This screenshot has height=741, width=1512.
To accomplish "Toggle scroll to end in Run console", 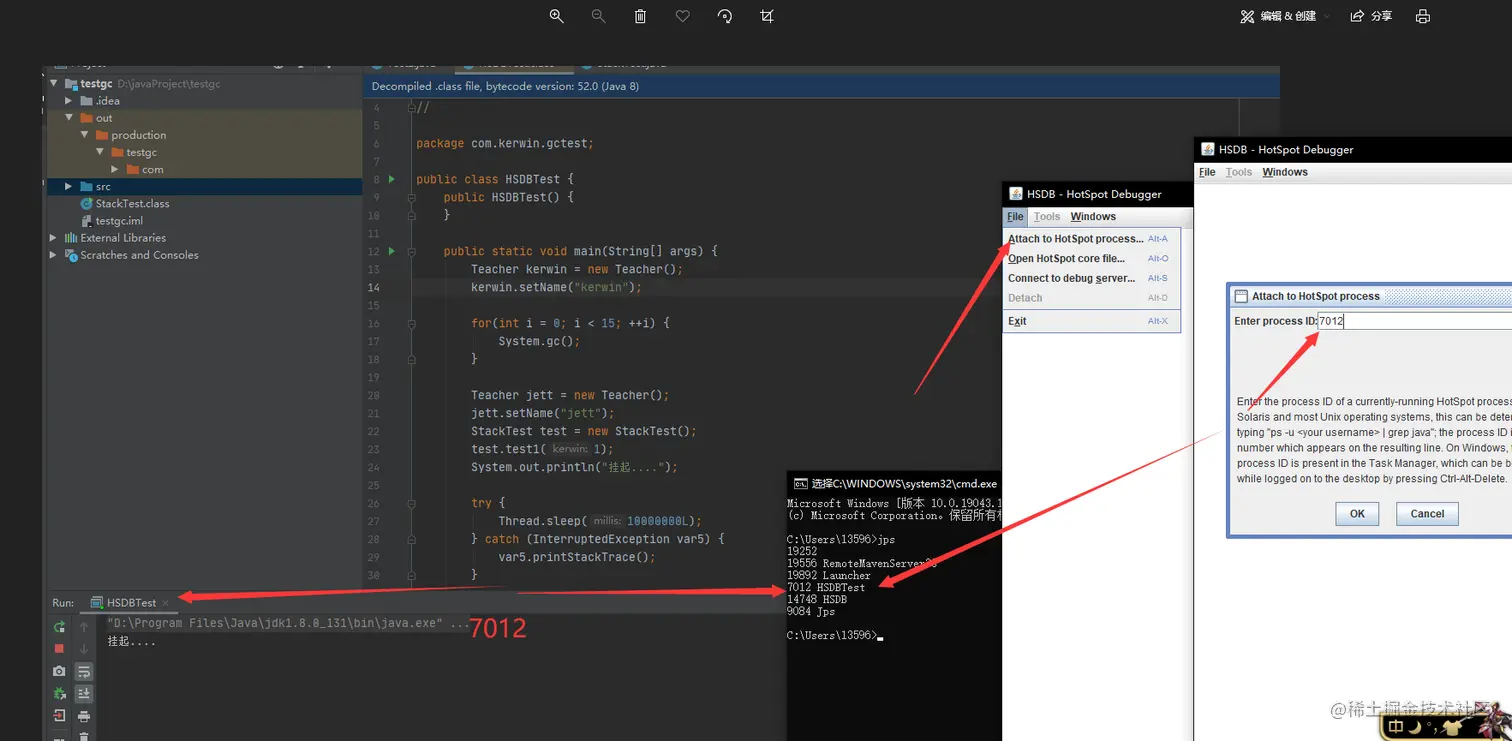I will 84,693.
